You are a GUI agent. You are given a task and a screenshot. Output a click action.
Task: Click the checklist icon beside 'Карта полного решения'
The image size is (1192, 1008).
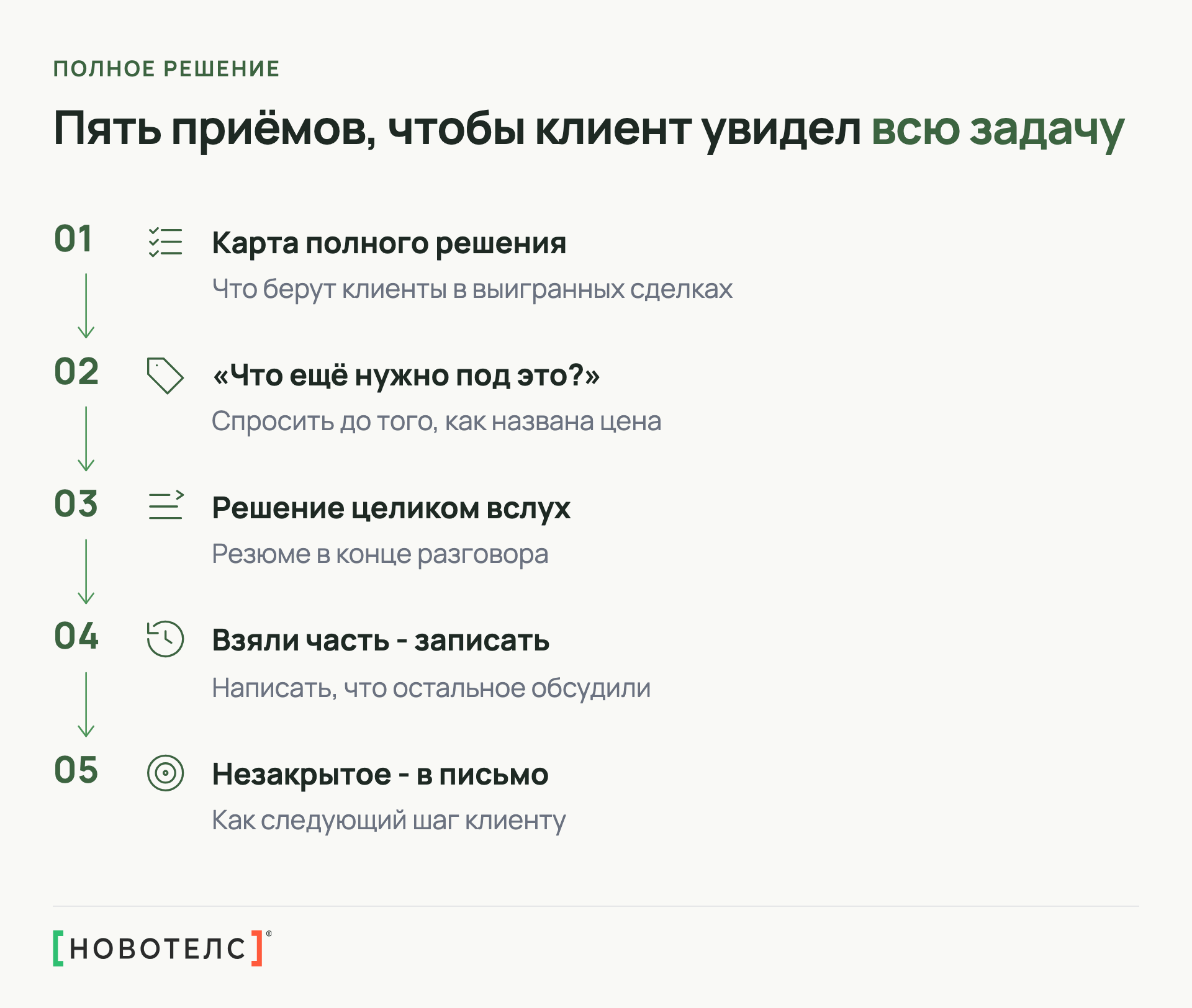coord(165,242)
